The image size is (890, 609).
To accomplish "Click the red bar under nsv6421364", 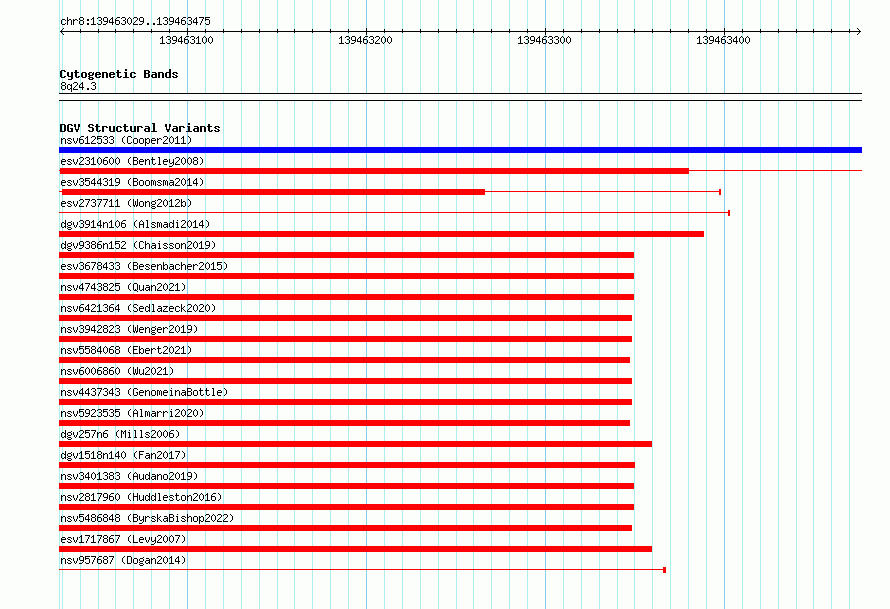I will [x=346, y=318].
